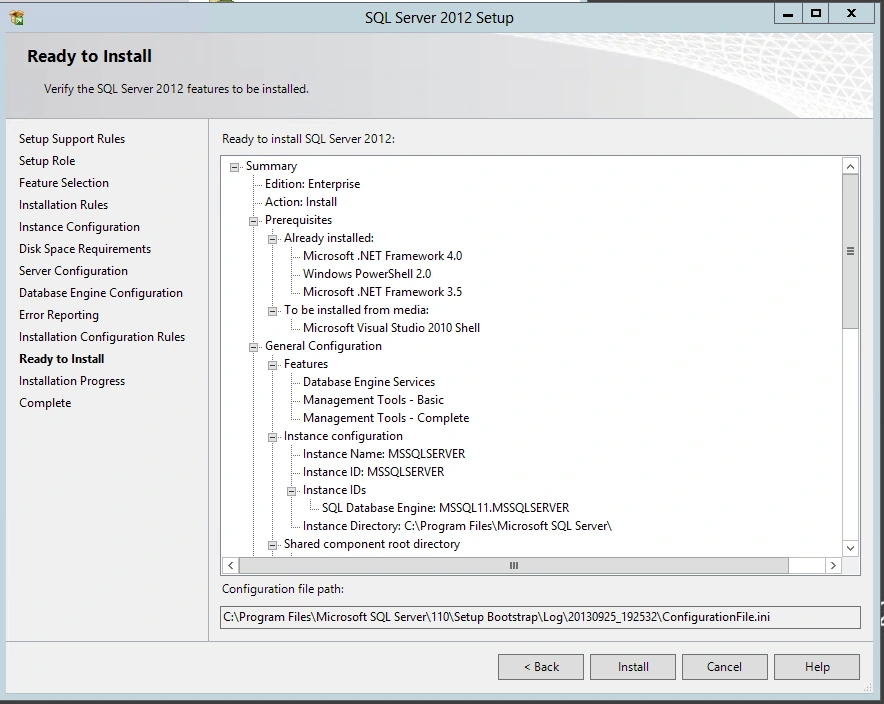The image size is (884, 704).
Task: Select Database Engine Services row
Action: (369, 382)
